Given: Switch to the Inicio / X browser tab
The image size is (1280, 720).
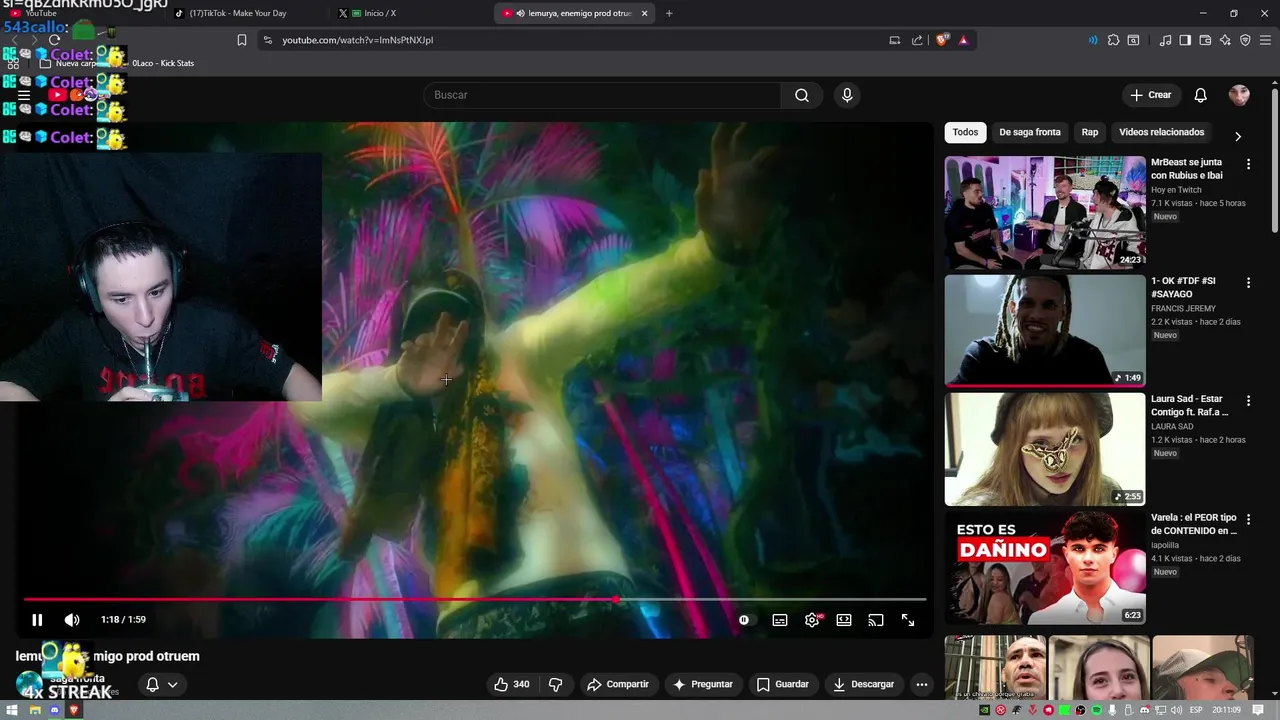Looking at the screenshot, I should tap(380, 13).
